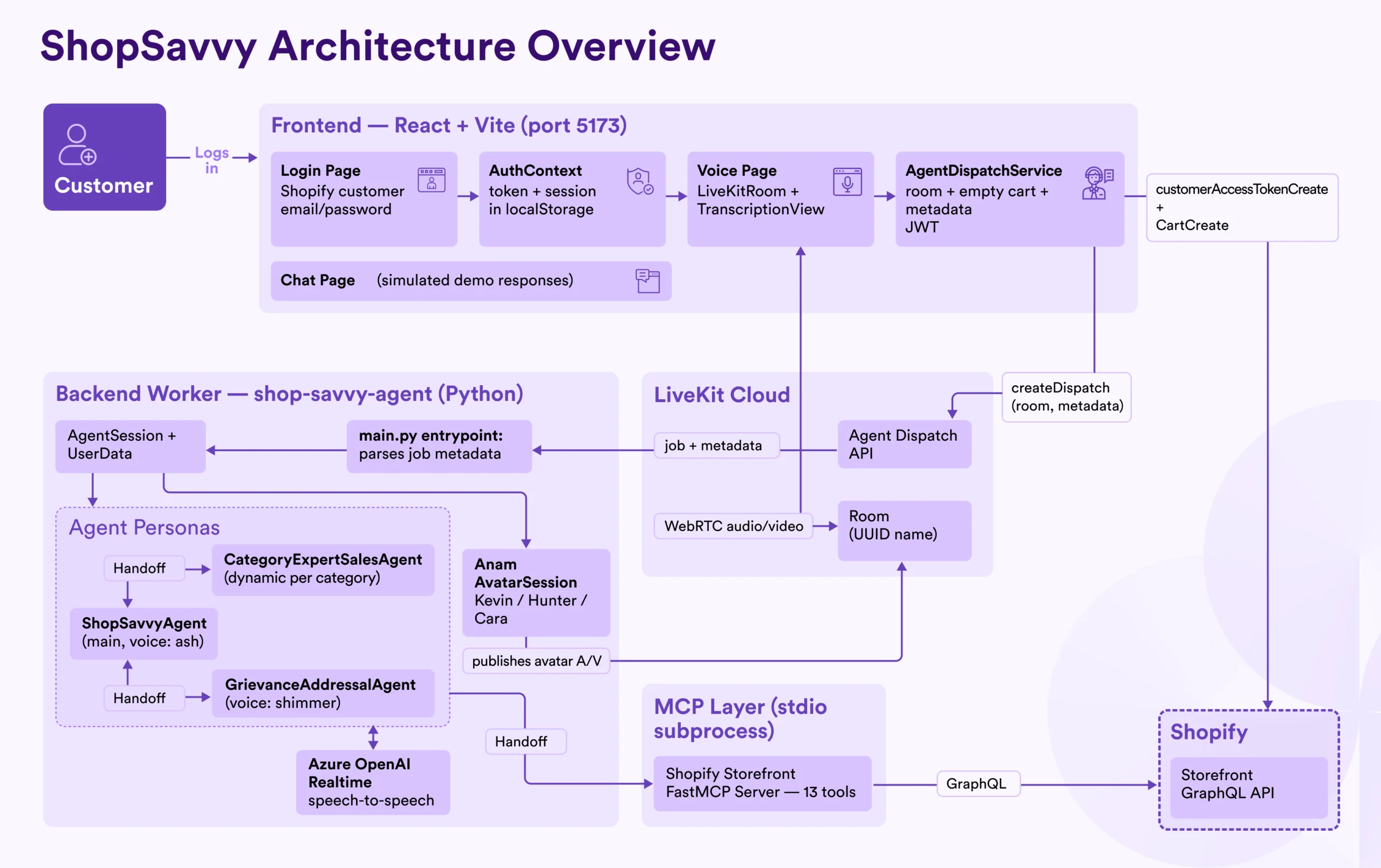Click the Customer user-plus icon
1381x868 pixels.
78,145
